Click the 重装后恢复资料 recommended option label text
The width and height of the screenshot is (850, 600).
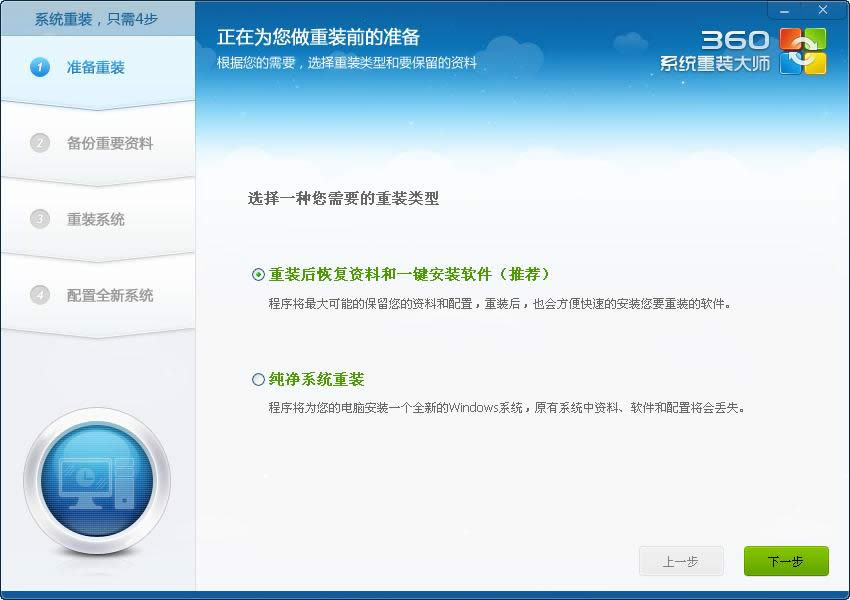pyautogui.click(x=409, y=274)
